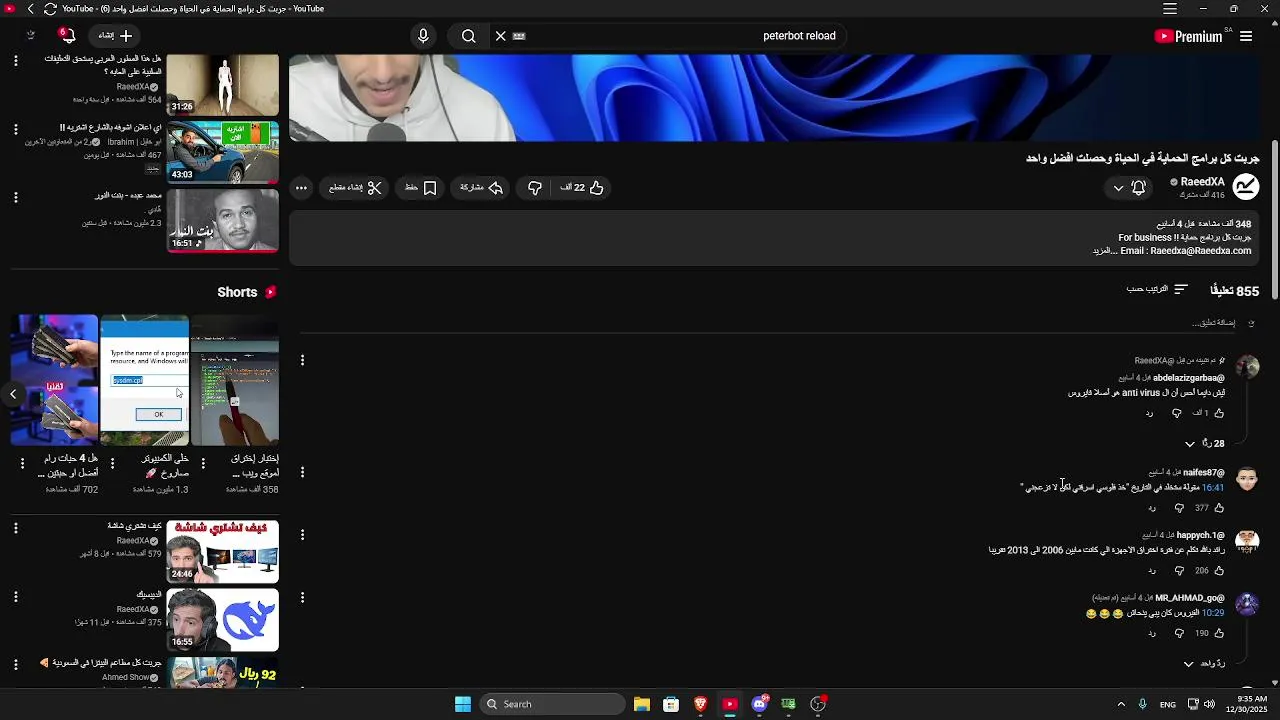The width and height of the screenshot is (1280, 720).
Task: Play the suggested video with the 43:03 thumbnail
Action: pyautogui.click(x=223, y=152)
